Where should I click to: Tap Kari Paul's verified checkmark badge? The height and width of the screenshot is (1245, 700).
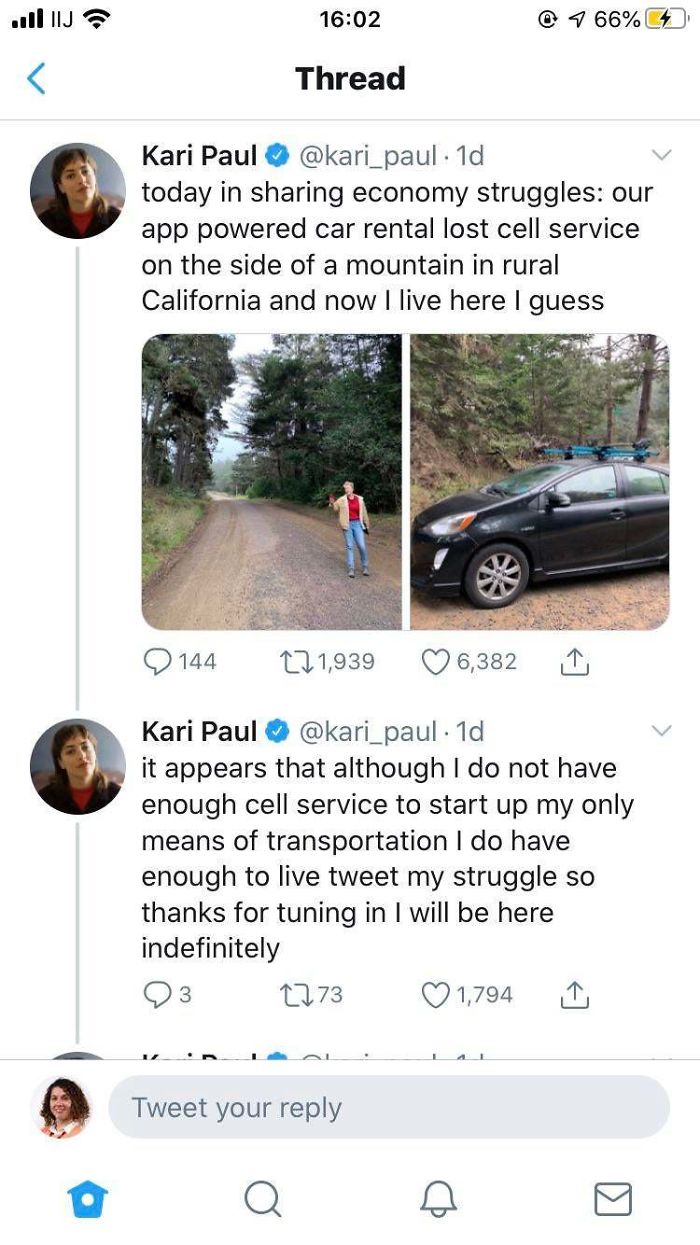(275, 155)
